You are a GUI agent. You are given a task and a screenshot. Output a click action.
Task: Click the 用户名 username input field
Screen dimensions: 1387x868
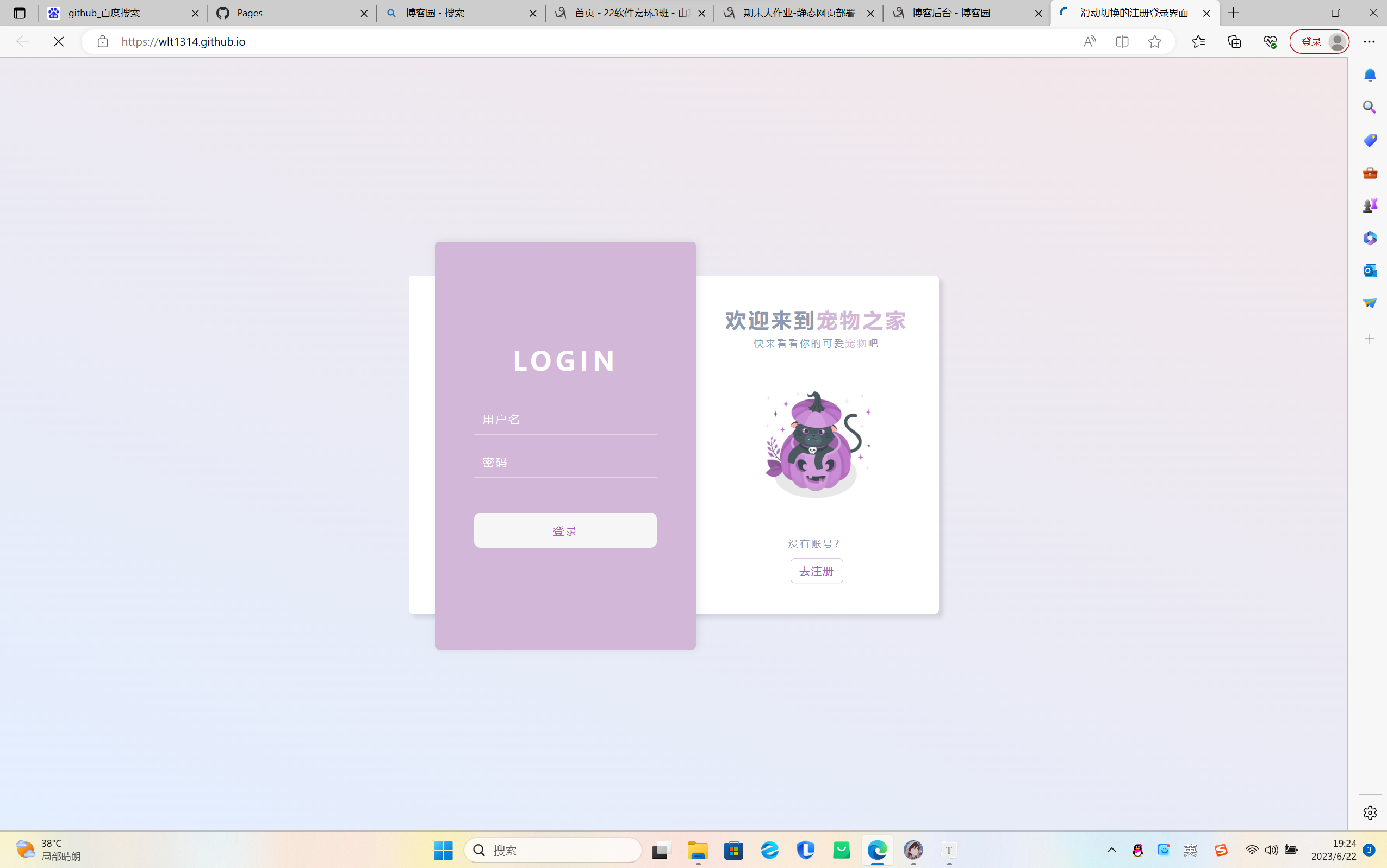[x=565, y=420]
